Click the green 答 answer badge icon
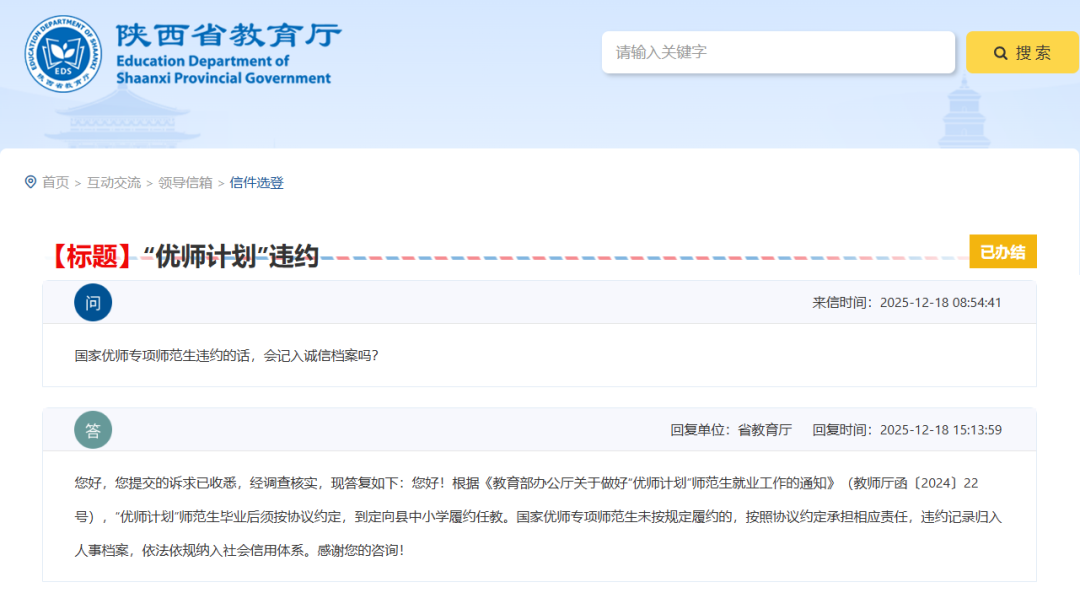1080x593 pixels. coord(93,430)
